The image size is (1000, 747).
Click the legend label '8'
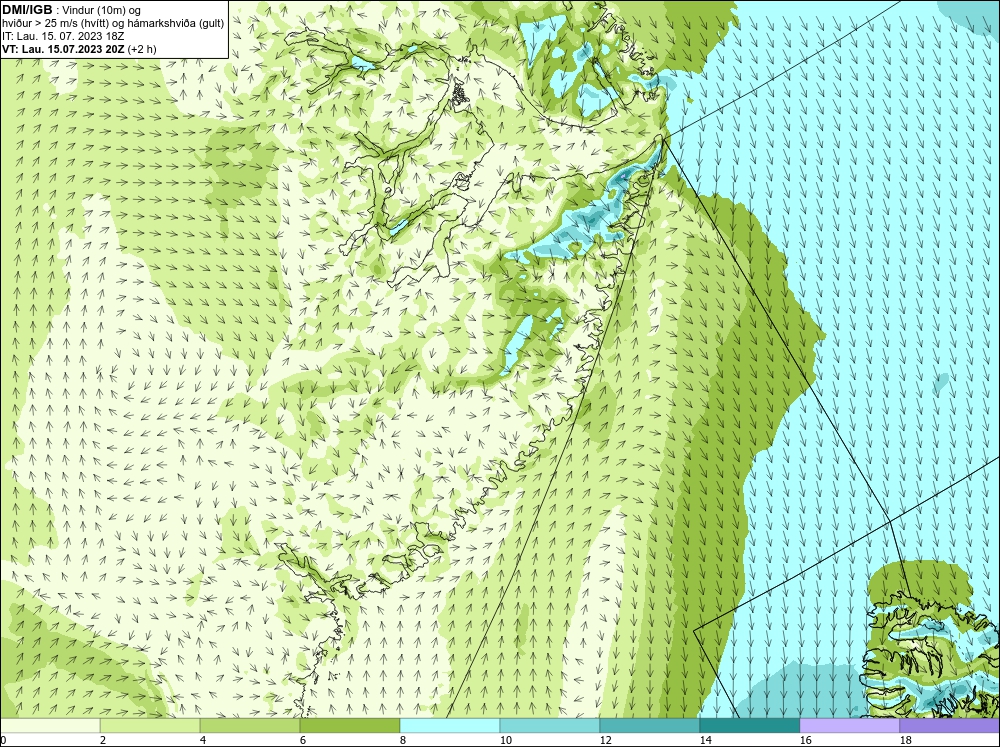tap(403, 740)
